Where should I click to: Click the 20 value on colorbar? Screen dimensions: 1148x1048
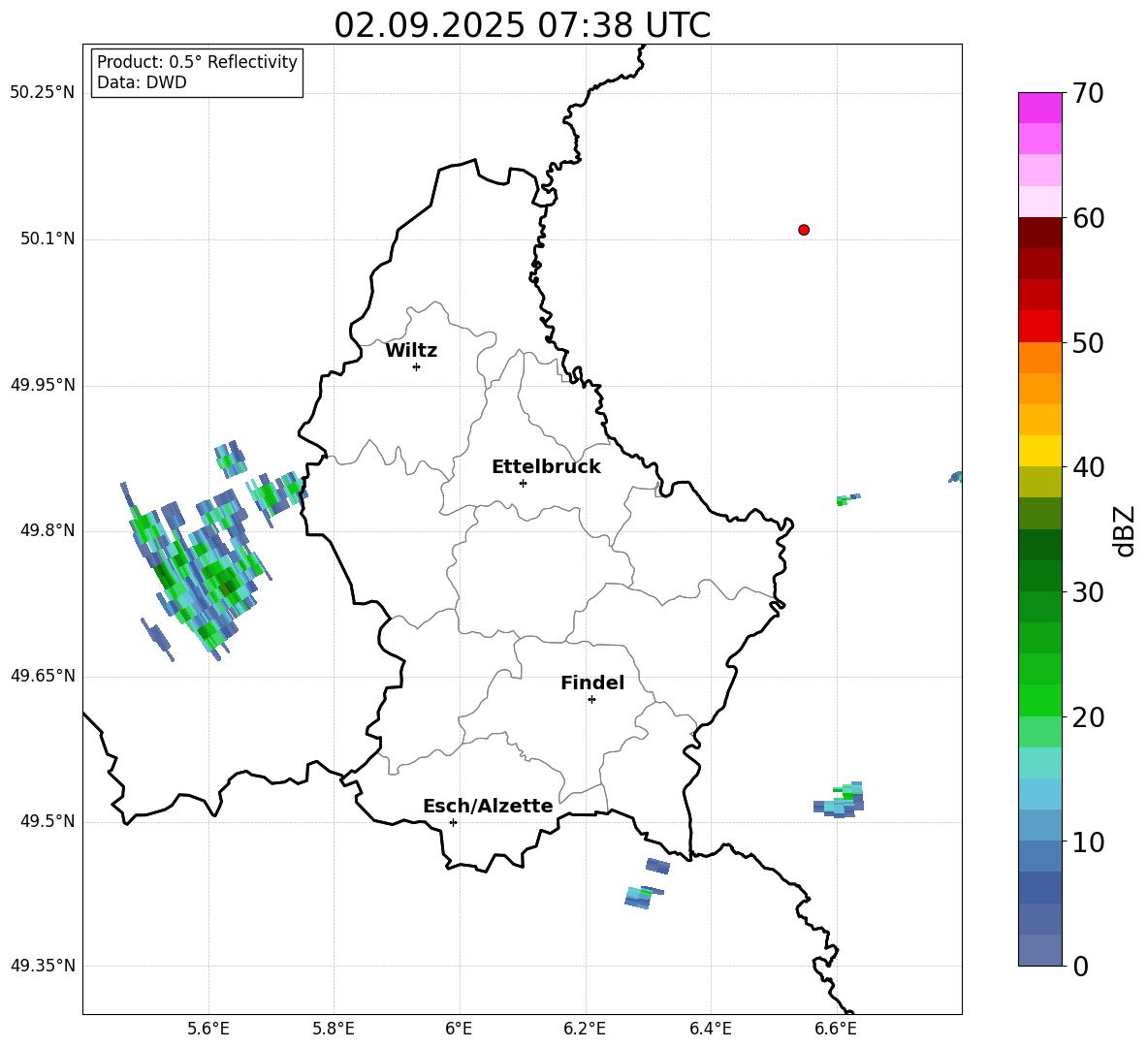[1088, 717]
